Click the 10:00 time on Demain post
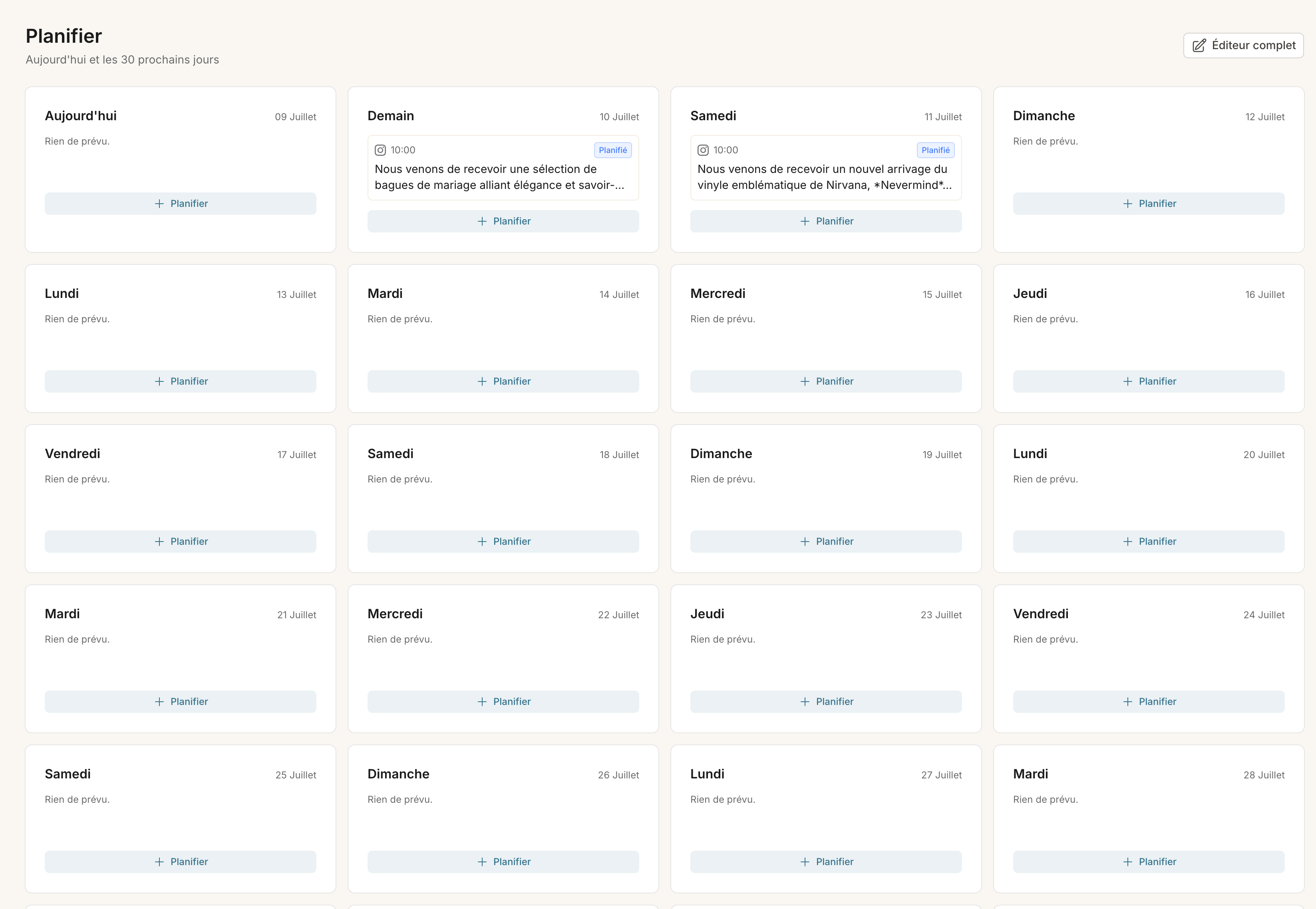 click(x=403, y=150)
